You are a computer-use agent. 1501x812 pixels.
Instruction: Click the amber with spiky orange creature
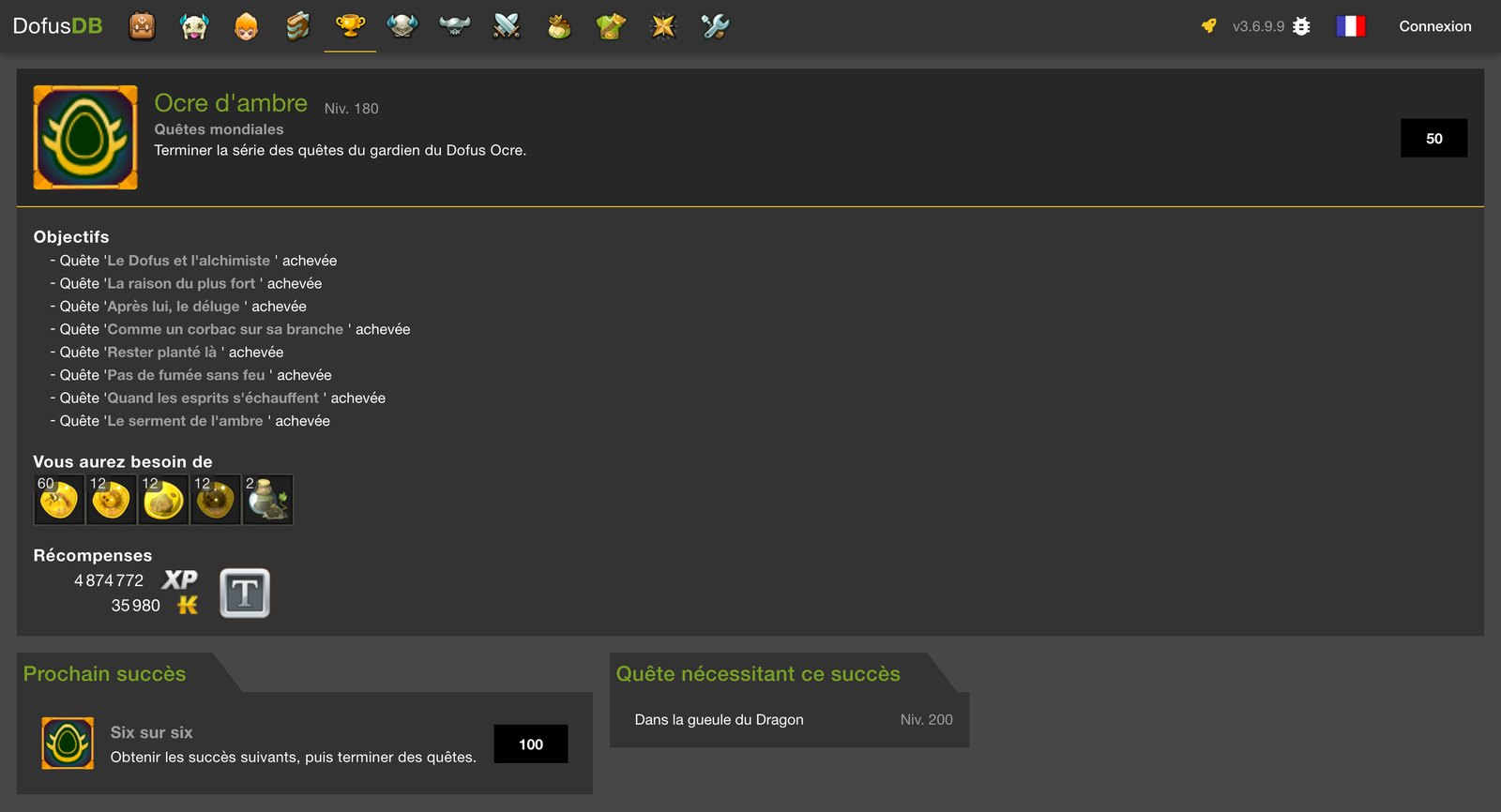[x=112, y=500]
